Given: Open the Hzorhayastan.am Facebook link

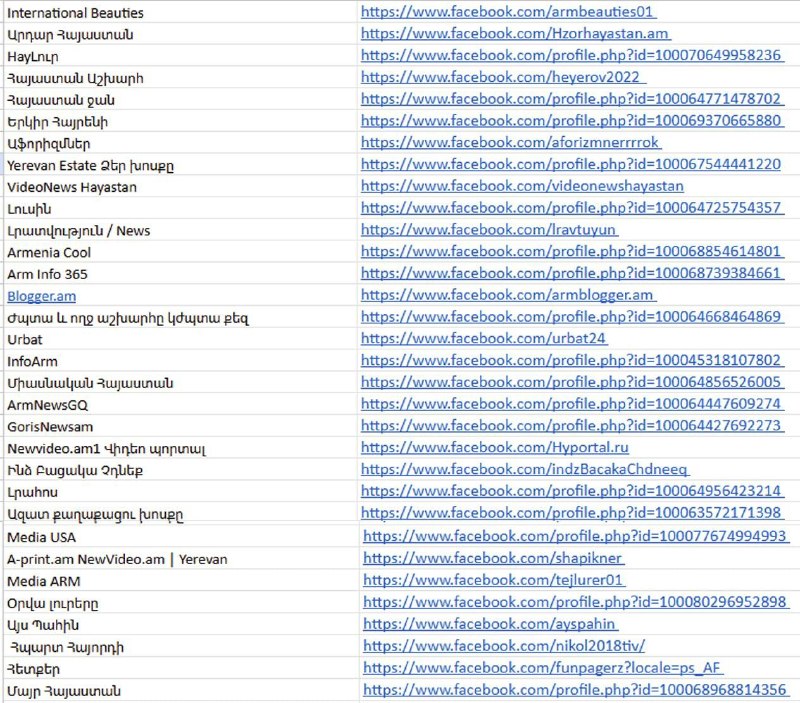Looking at the screenshot, I should 515,34.
